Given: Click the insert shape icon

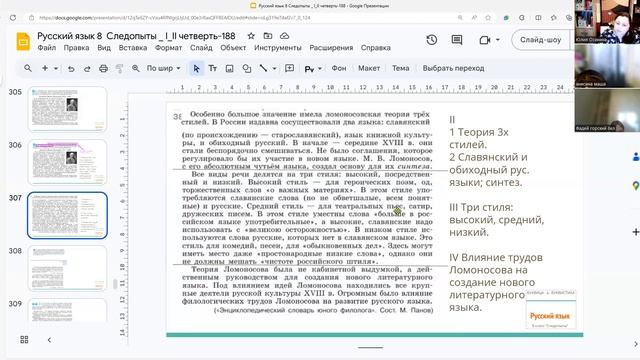Looking at the screenshot, I should click(247, 69).
